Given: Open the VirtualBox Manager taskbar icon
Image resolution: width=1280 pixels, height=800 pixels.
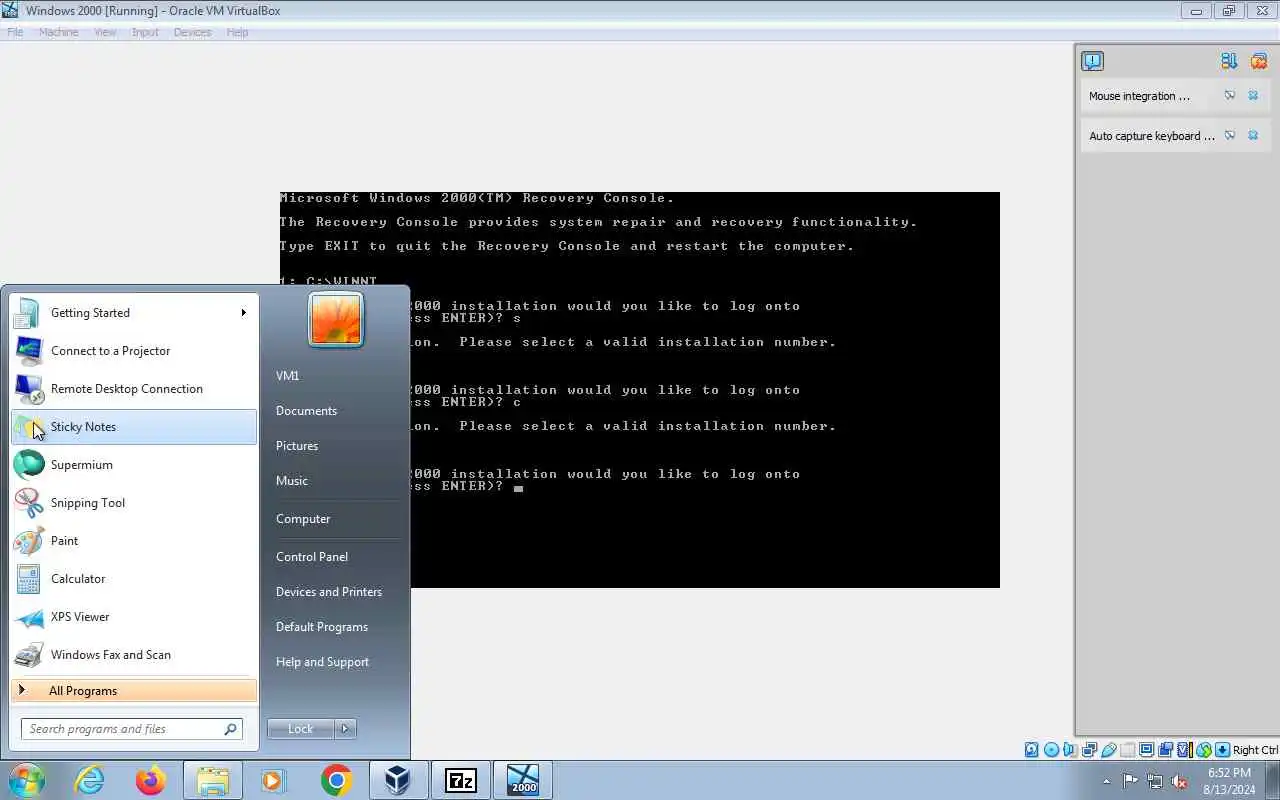Looking at the screenshot, I should point(398,780).
